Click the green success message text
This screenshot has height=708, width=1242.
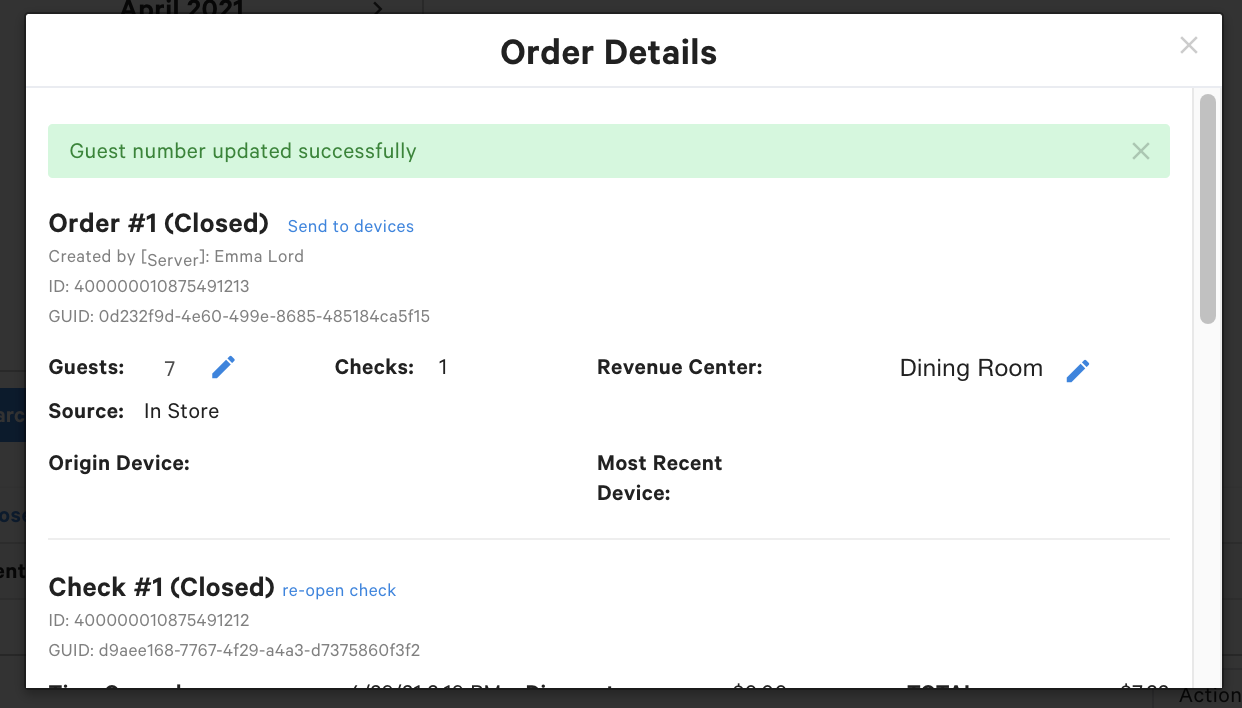tap(243, 151)
